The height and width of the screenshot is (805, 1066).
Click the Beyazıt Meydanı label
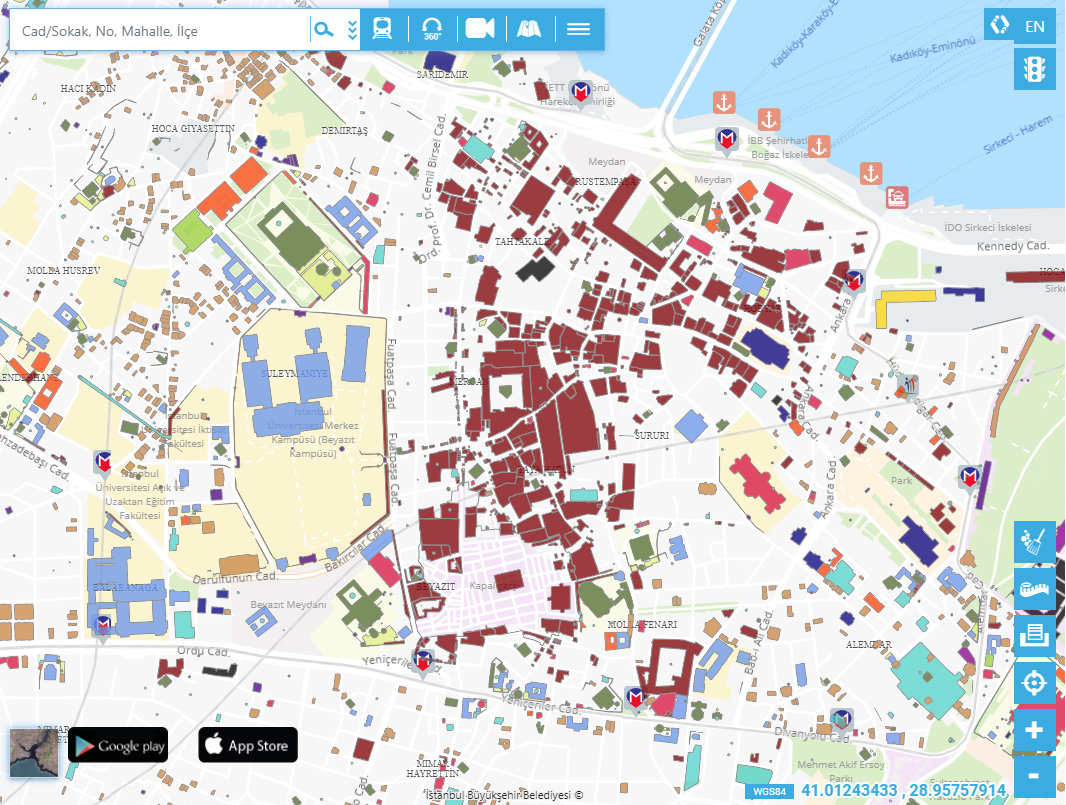[x=288, y=604]
